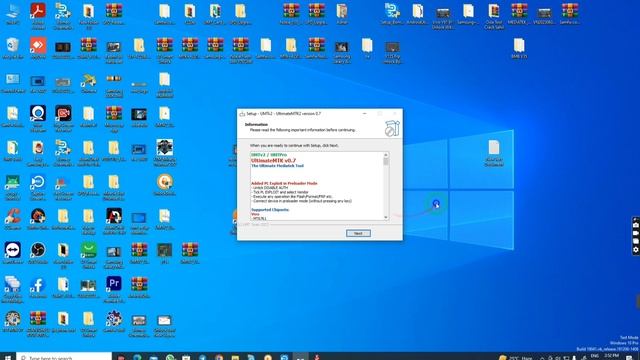Select the lone folder in the upper-right desktop area
Image resolution: width=640 pixels, height=360 pixels.
pos(519,48)
